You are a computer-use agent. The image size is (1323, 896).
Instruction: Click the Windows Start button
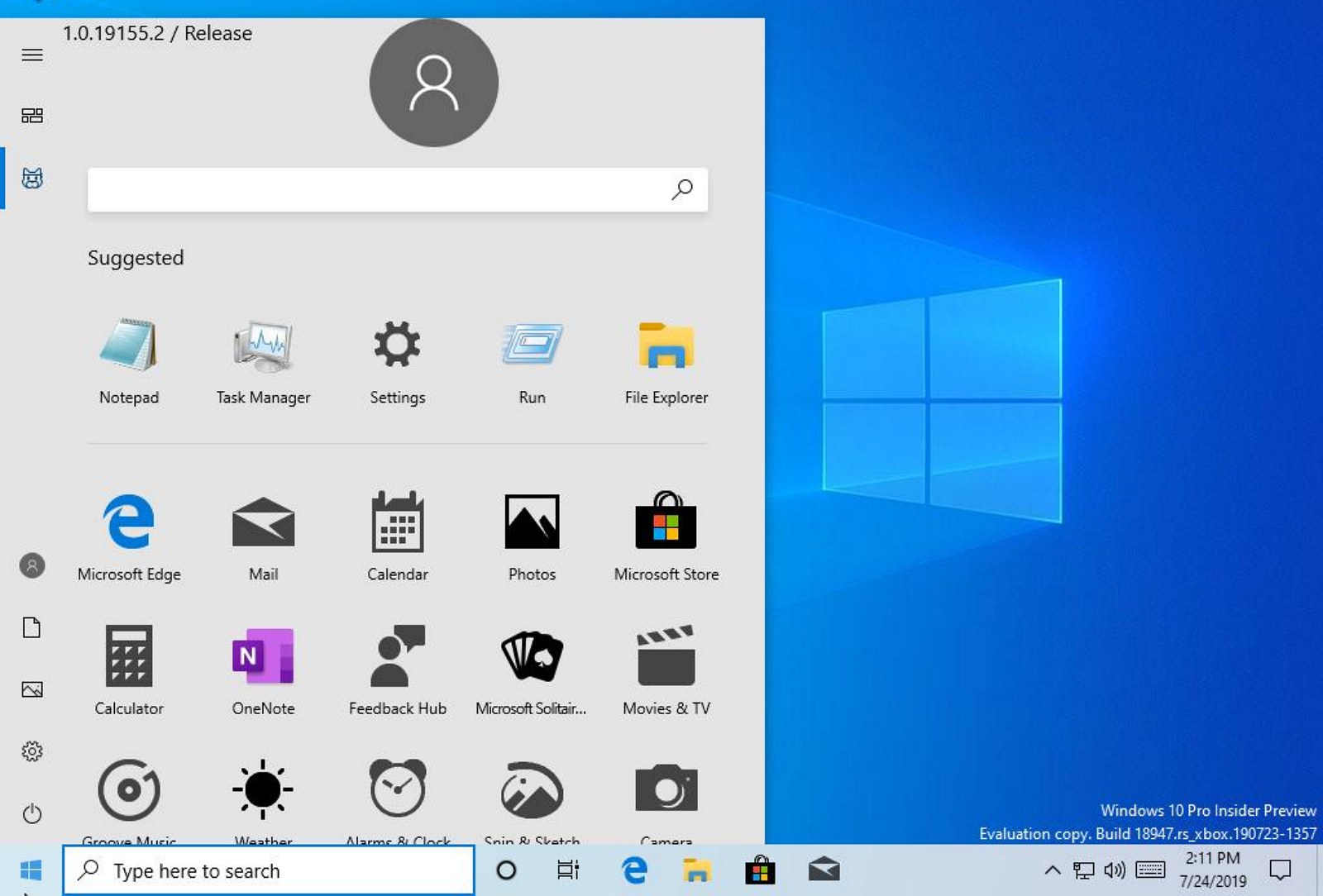tap(31, 870)
